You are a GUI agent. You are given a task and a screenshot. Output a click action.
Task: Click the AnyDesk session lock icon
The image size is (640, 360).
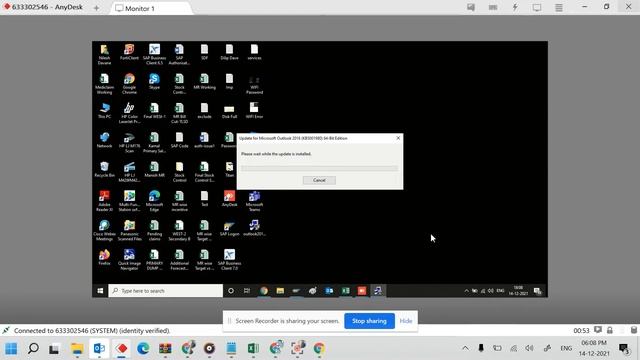[610, 330]
